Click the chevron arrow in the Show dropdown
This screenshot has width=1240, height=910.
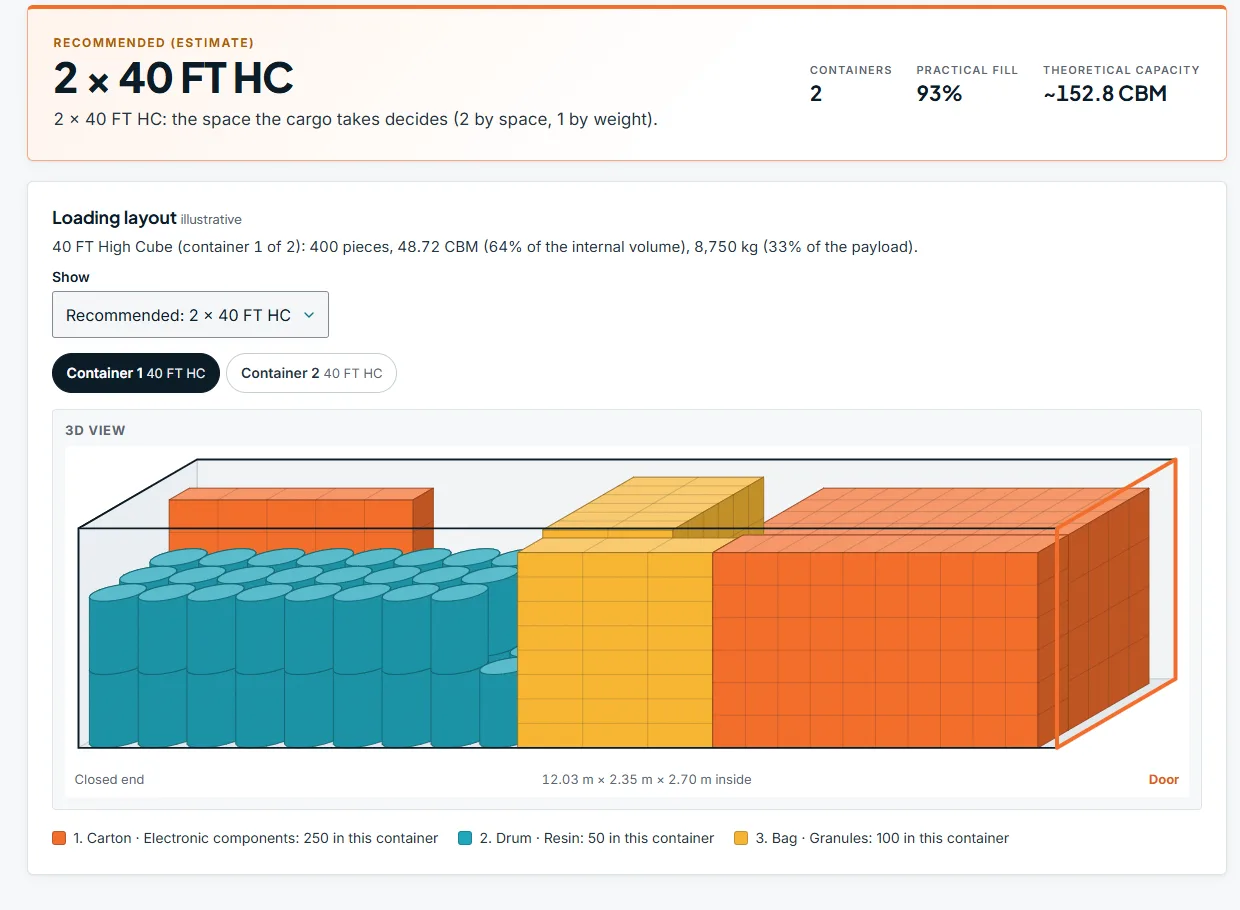[x=309, y=315]
